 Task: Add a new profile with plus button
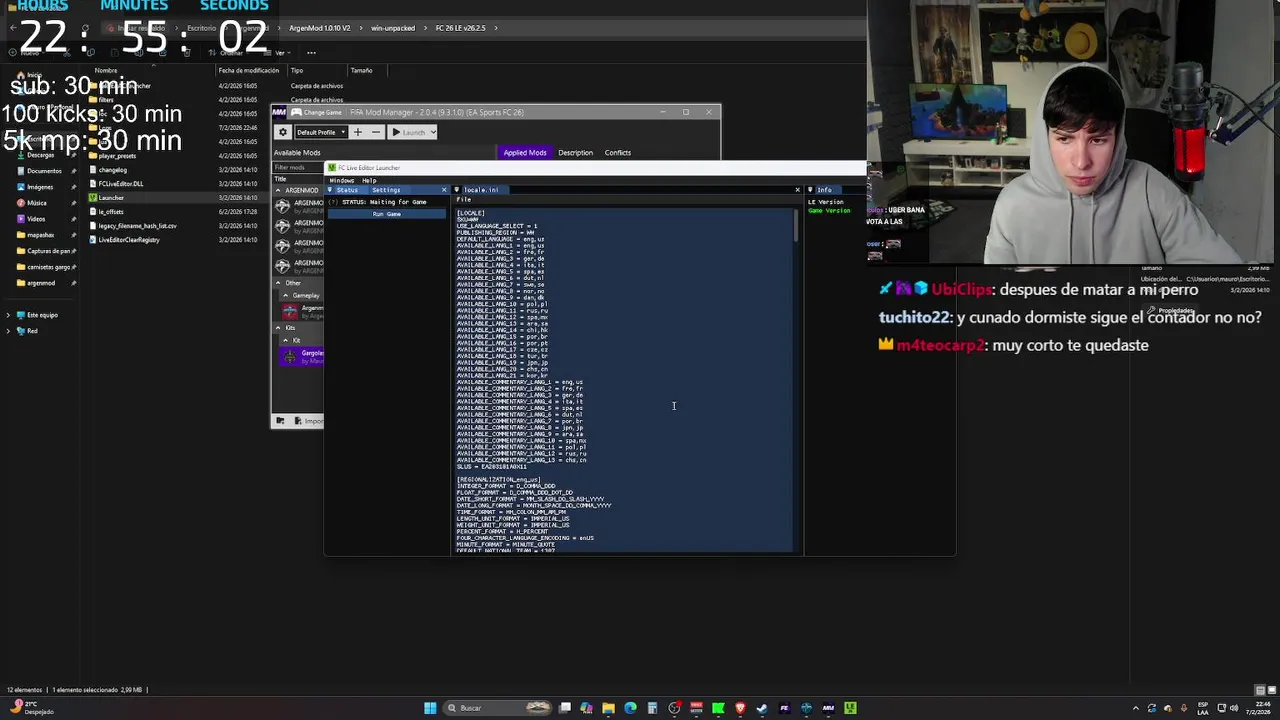click(357, 132)
